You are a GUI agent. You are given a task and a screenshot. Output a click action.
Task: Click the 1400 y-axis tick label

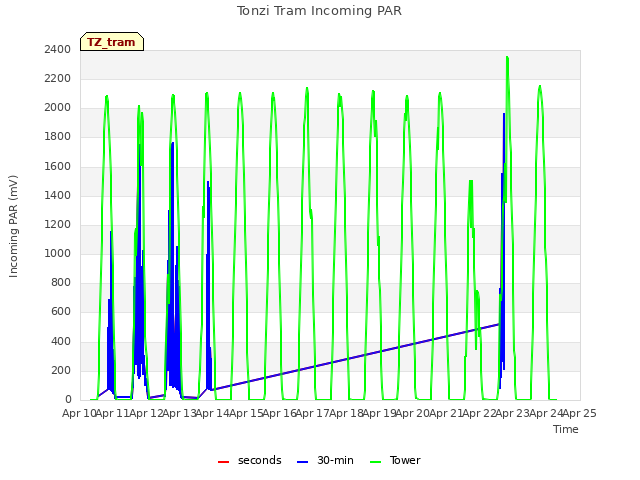tap(58, 196)
